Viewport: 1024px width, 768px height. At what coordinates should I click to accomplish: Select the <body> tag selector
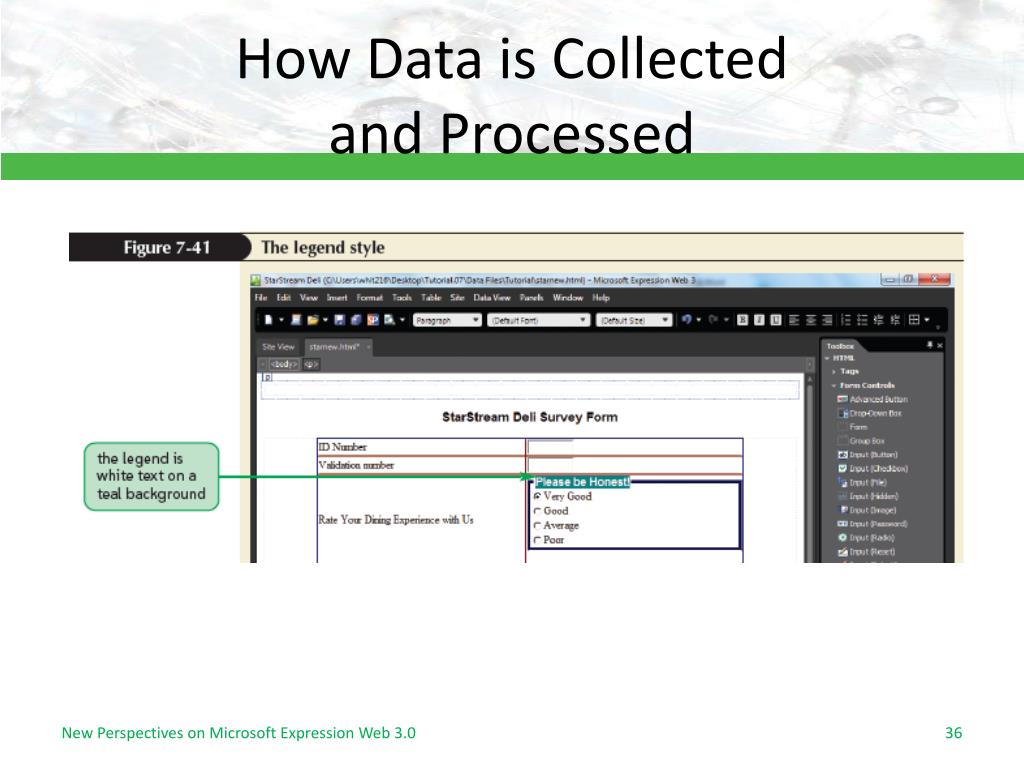[284, 364]
